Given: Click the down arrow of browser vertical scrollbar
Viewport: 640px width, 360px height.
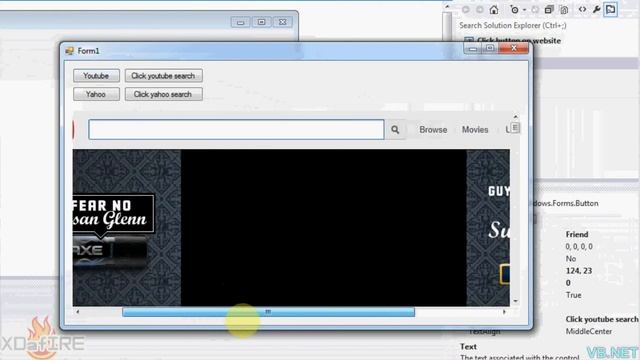Looking at the screenshot, I should (516, 301).
